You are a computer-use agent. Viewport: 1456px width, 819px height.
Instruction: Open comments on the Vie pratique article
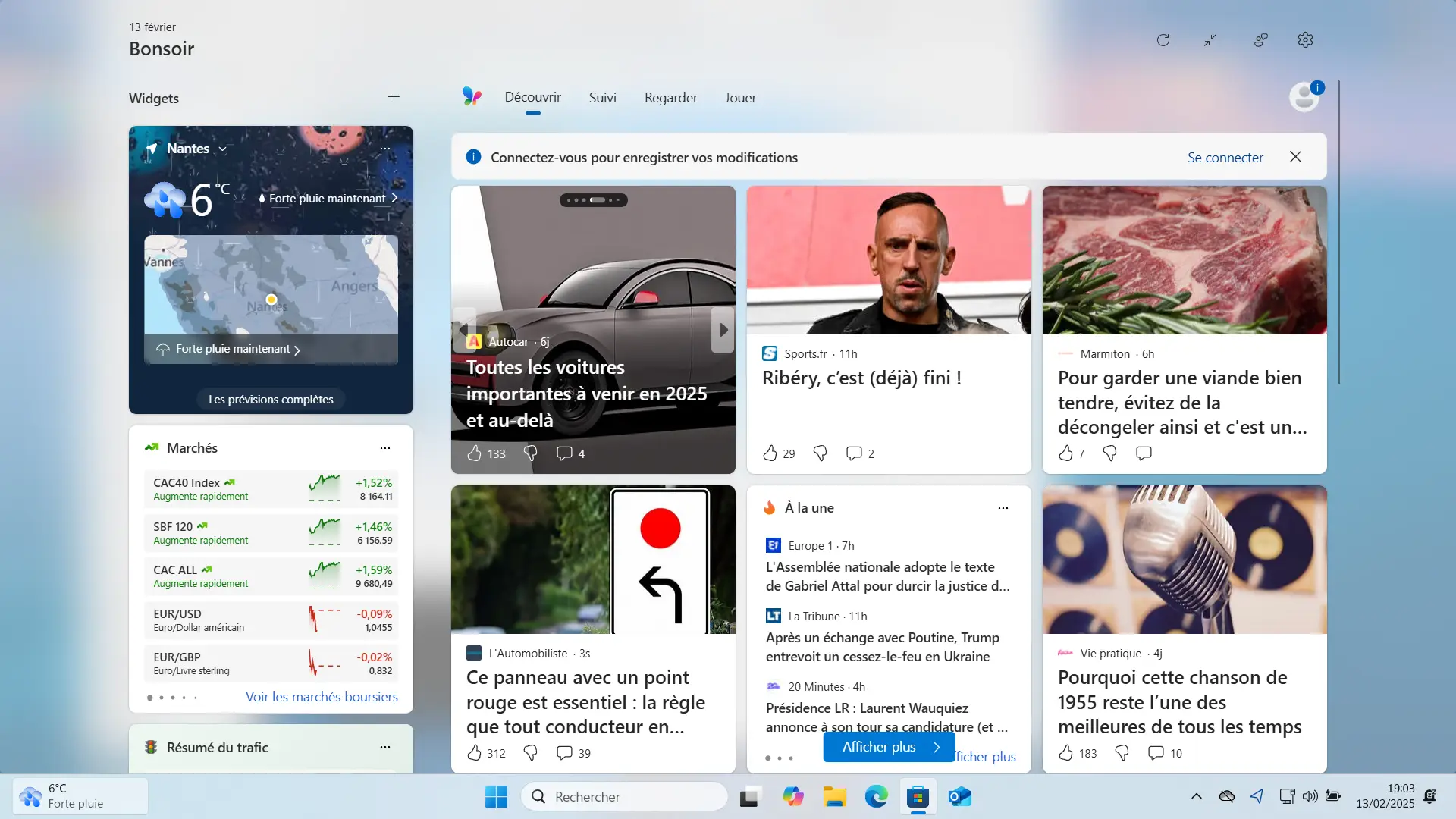tap(1156, 753)
